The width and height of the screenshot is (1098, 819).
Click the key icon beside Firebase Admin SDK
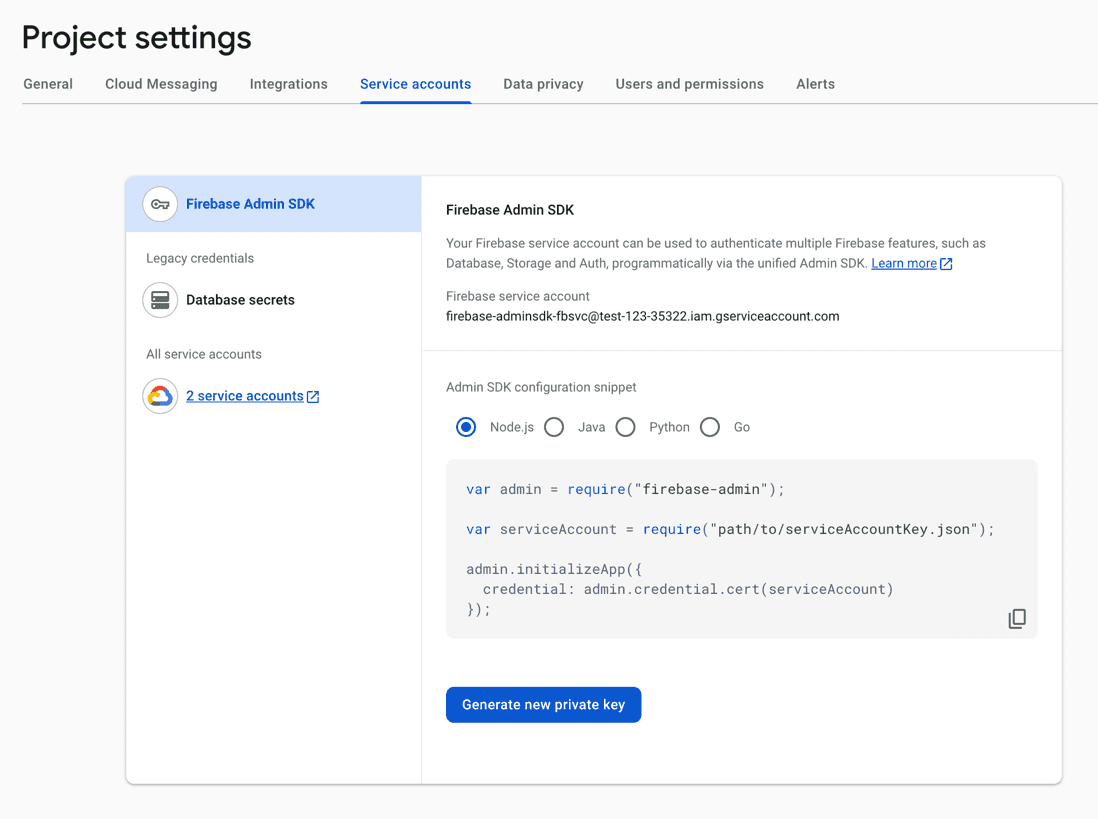pyautogui.click(x=160, y=204)
